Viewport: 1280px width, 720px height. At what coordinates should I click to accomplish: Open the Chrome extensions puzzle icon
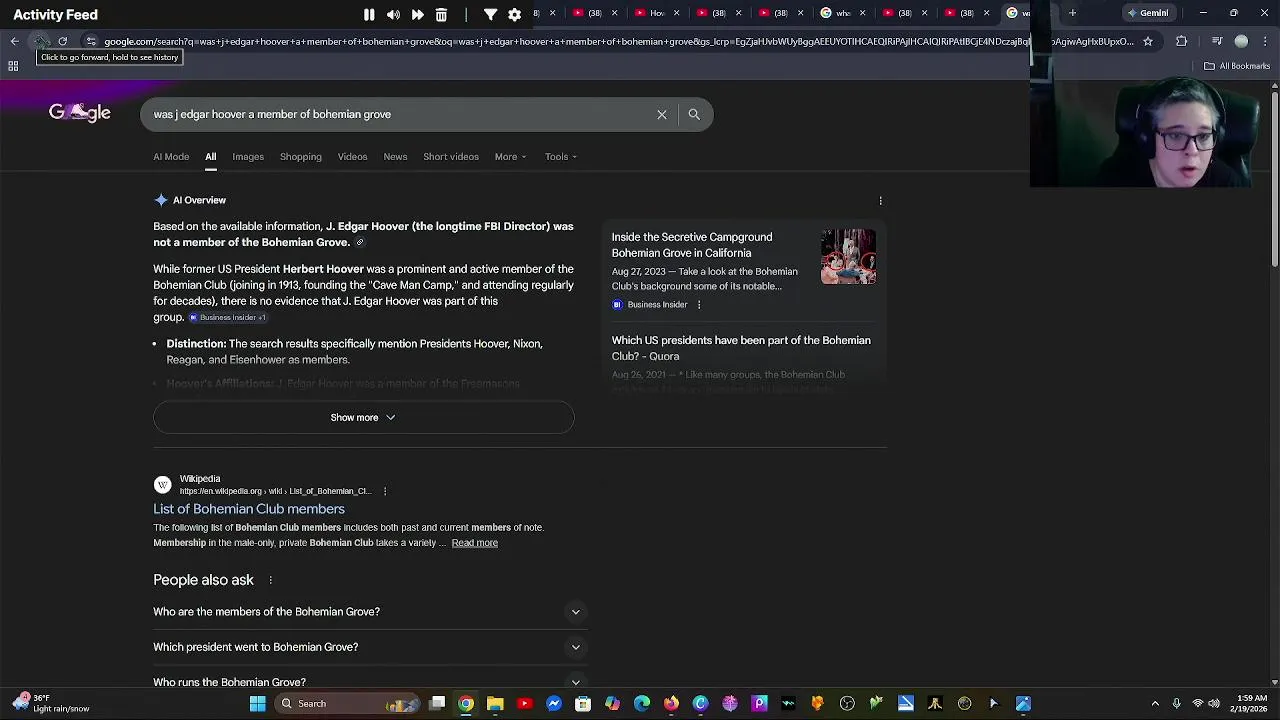click(x=1182, y=41)
